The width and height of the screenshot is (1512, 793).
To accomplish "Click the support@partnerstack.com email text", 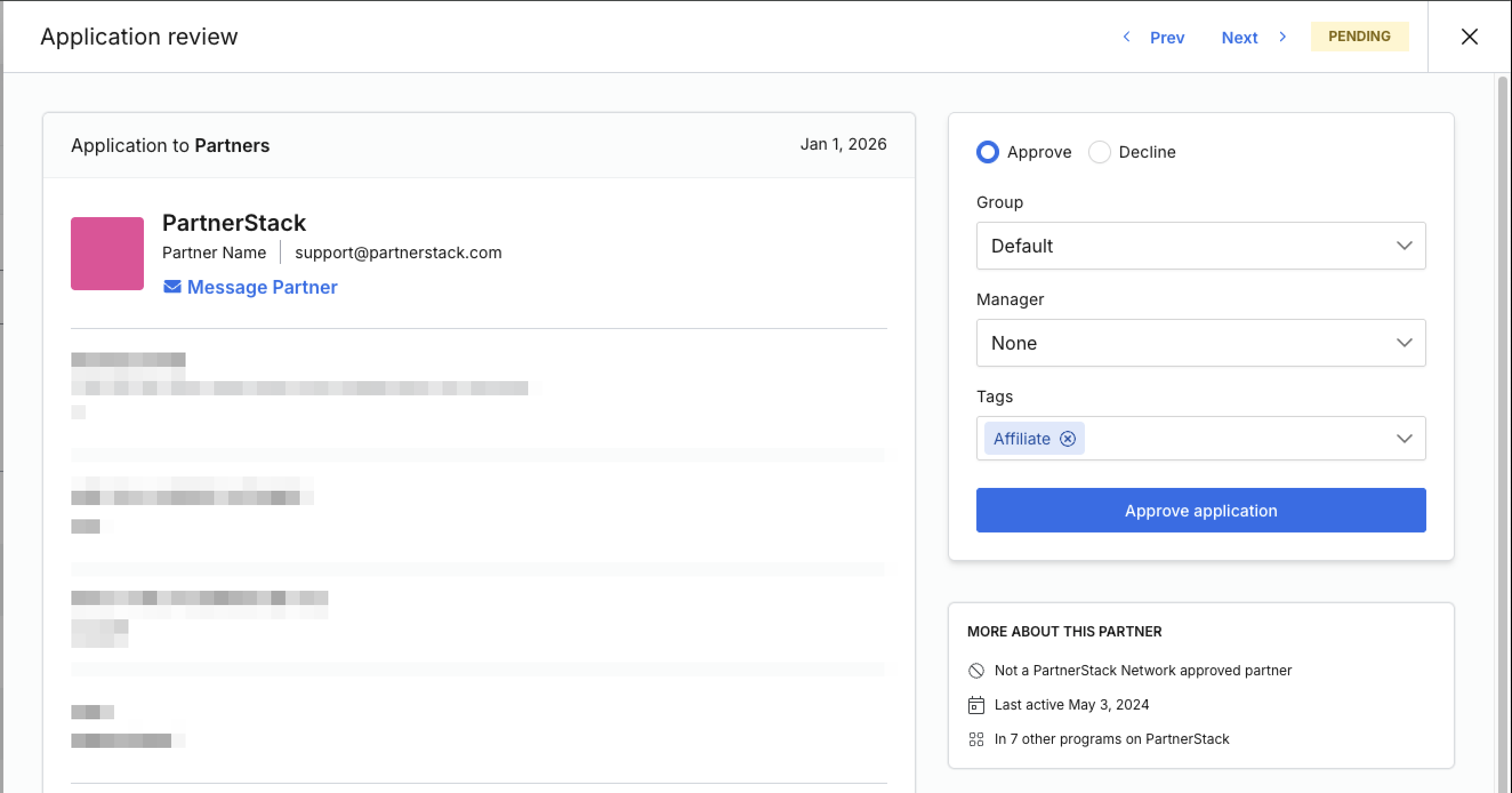I will [x=398, y=253].
